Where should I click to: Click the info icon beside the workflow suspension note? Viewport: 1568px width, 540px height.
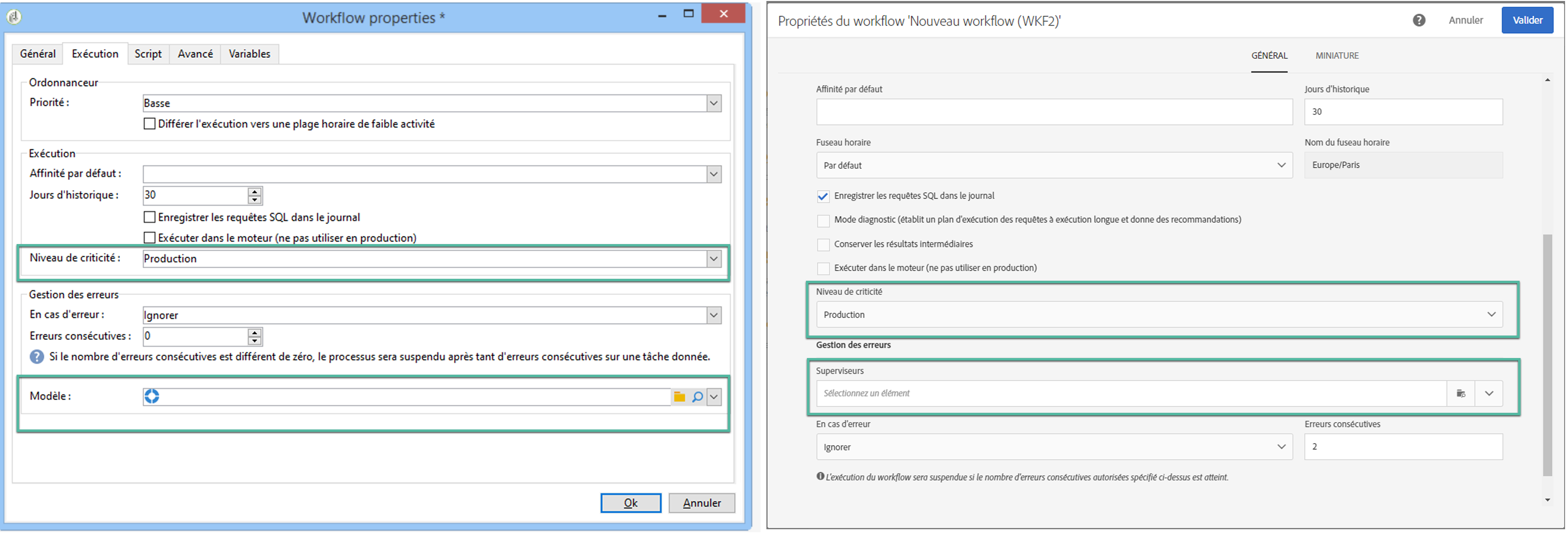point(820,477)
